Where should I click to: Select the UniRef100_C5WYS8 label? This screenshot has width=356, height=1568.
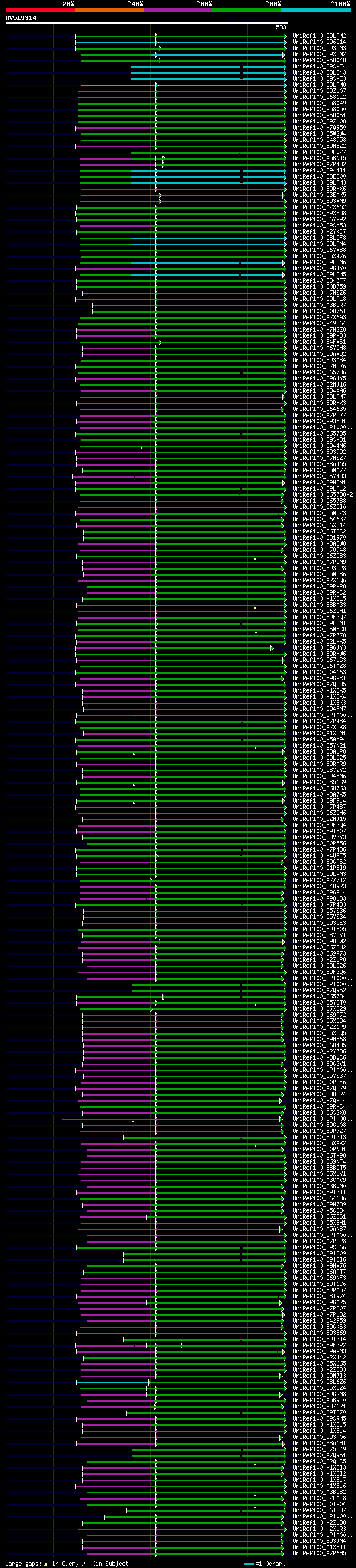pos(319,630)
